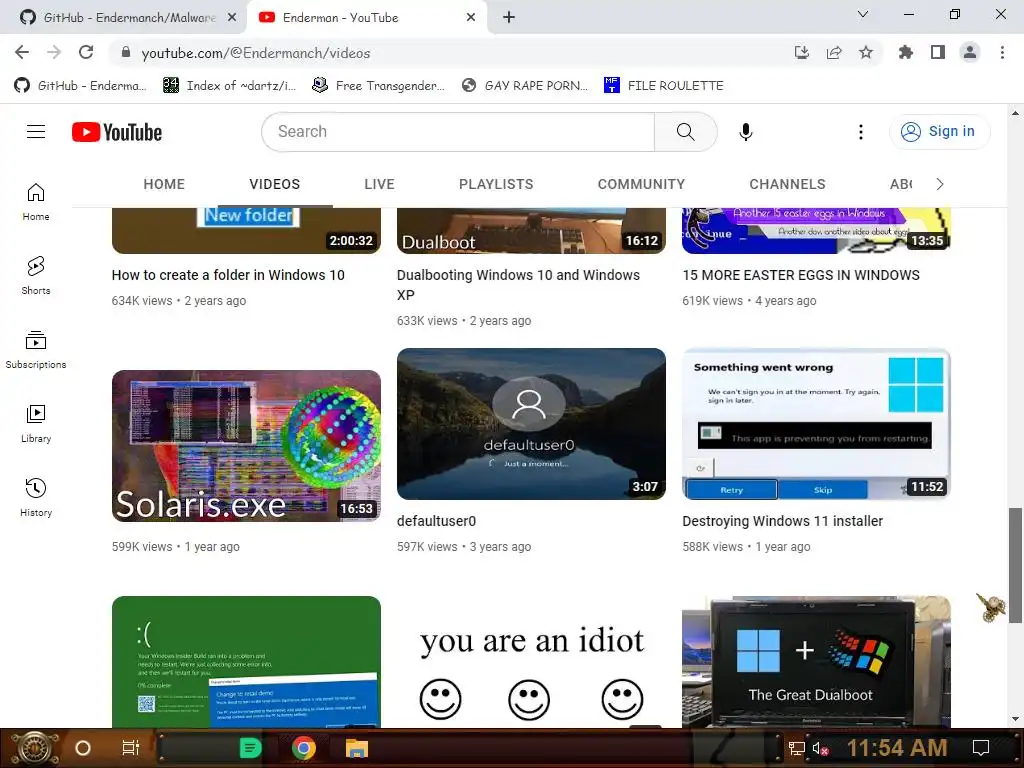The height and width of the screenshot is (768, 1024).
Task: Play the green screen crash thumbnail
Action: [x=246, y=662]
